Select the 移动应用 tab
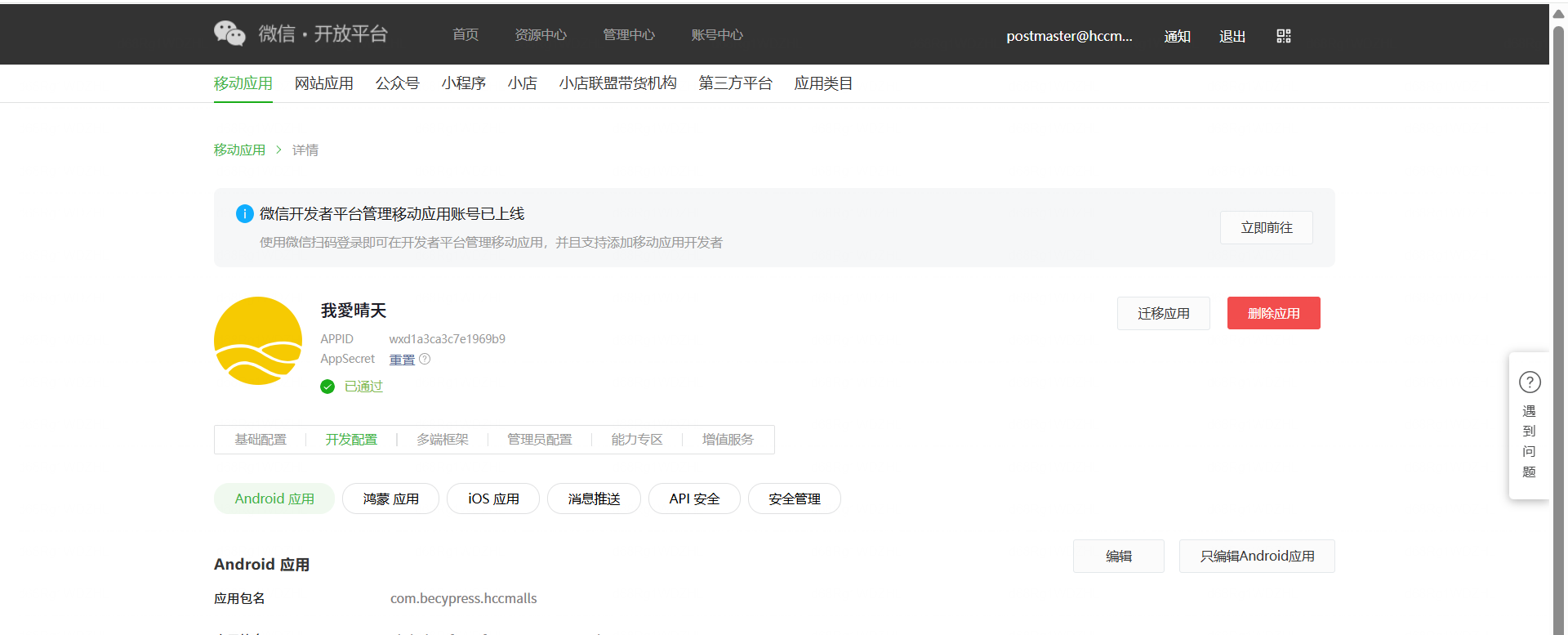Image resolution: width=1568 pixels, height=635 pixels. coord(243,83)
